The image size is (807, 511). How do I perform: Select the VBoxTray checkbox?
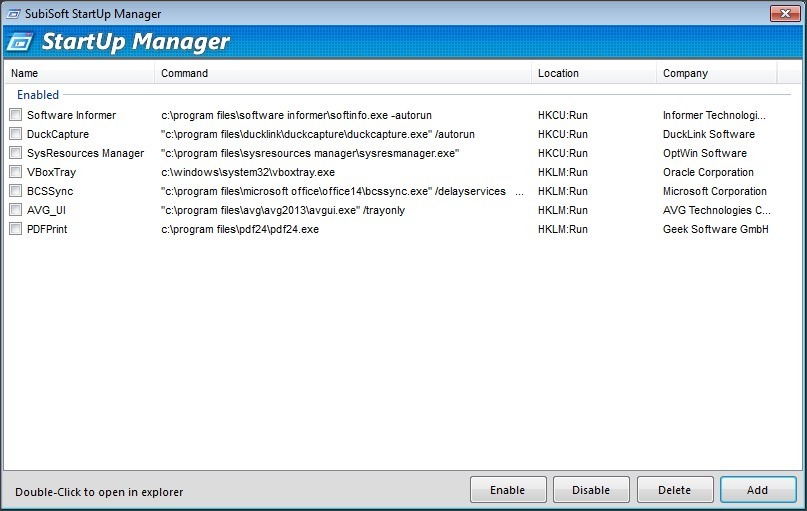15,172
